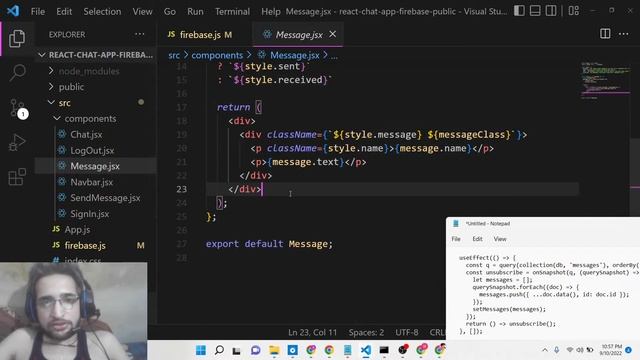This screenshot has height=360, width=640.
Task: Open SendMessage.jsx in the explorer
Action: coord(96,198)
